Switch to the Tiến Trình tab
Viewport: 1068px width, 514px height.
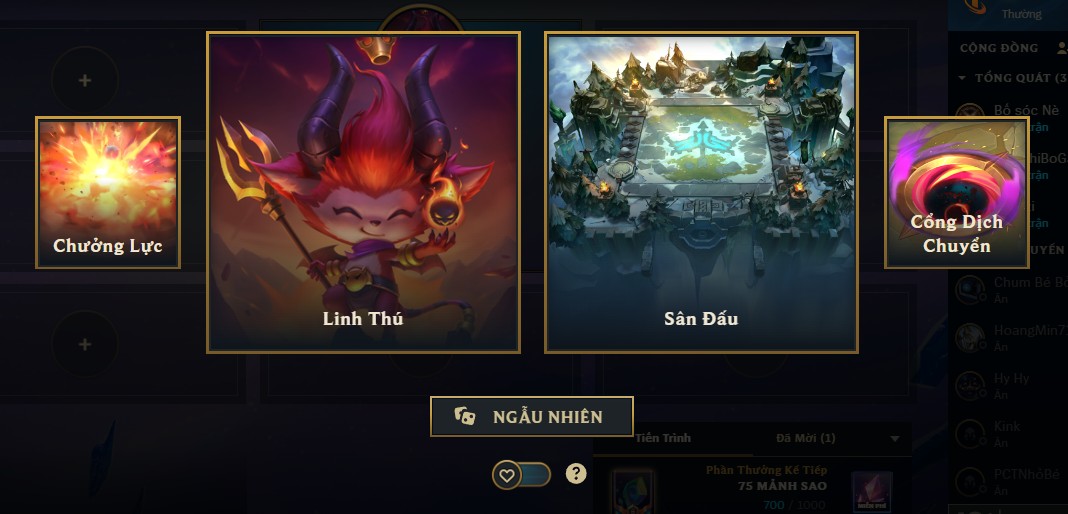pyautogui.click(x=663, y=438)
